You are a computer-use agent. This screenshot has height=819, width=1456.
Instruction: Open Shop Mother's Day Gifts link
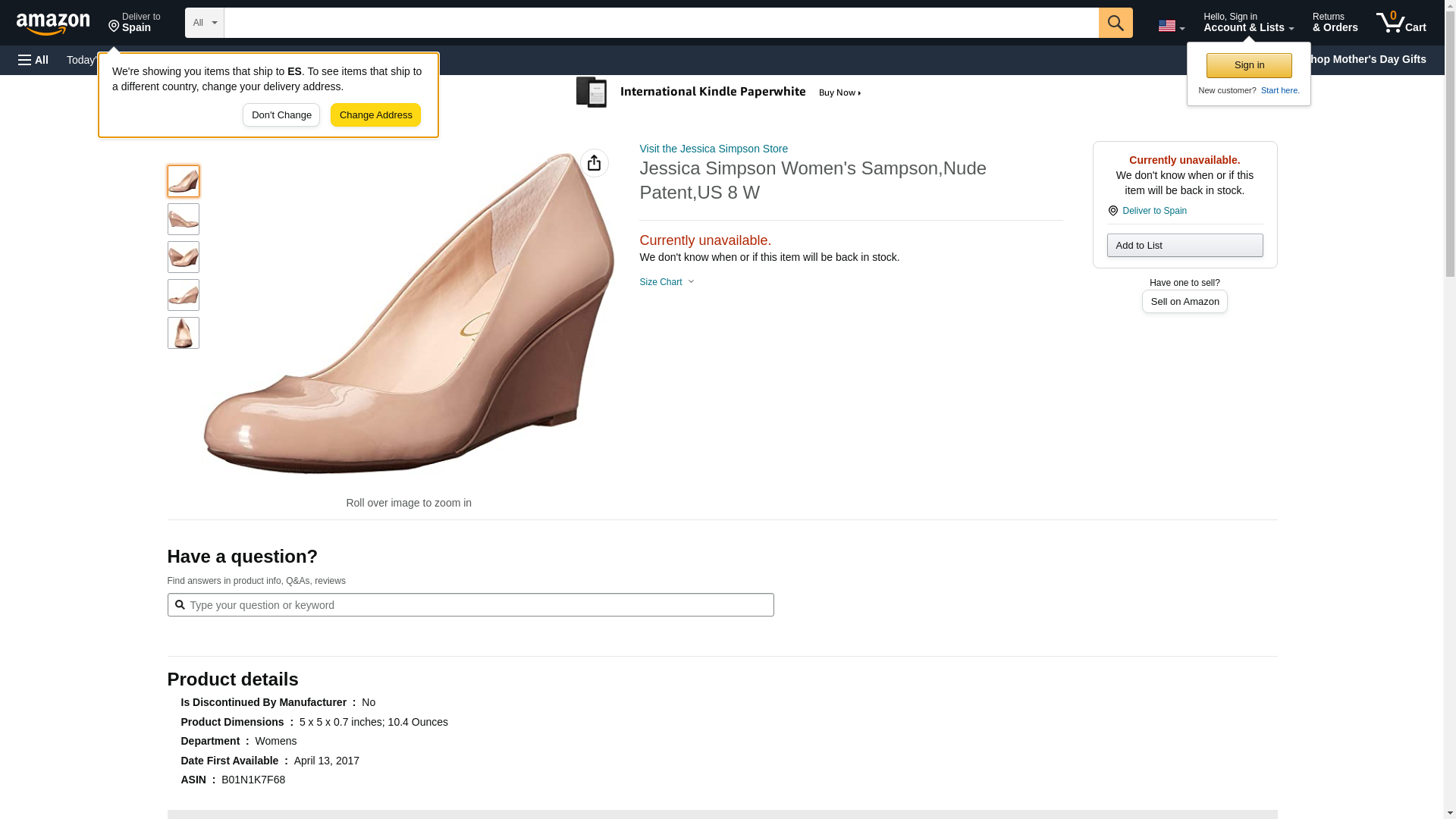click(x=1373, y=59)
